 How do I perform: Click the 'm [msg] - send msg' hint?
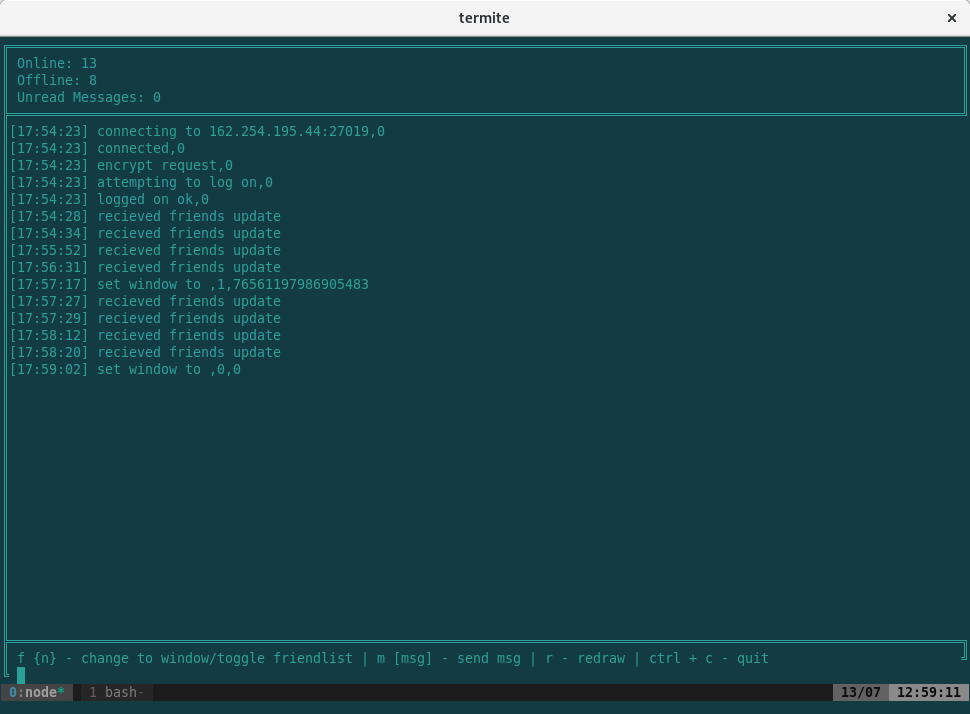(x=449, y=658)
